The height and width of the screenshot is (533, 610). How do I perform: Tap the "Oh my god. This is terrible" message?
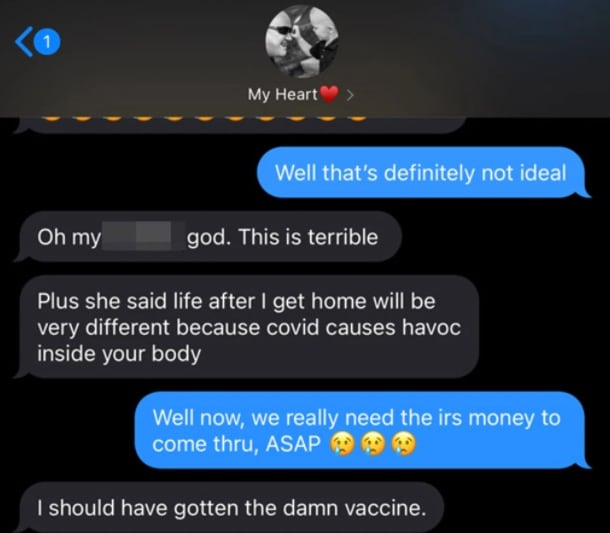(x=209, y=237)
